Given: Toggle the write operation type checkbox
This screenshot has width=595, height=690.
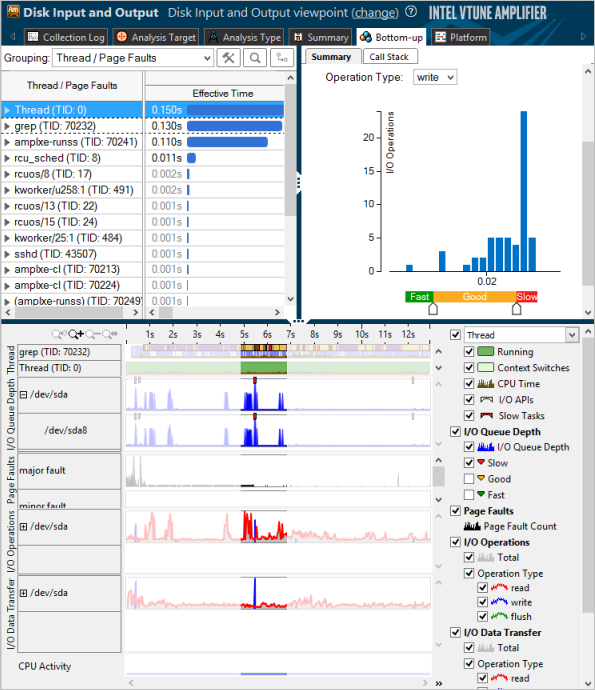Looking at the screenshot, I should (483, 602).
